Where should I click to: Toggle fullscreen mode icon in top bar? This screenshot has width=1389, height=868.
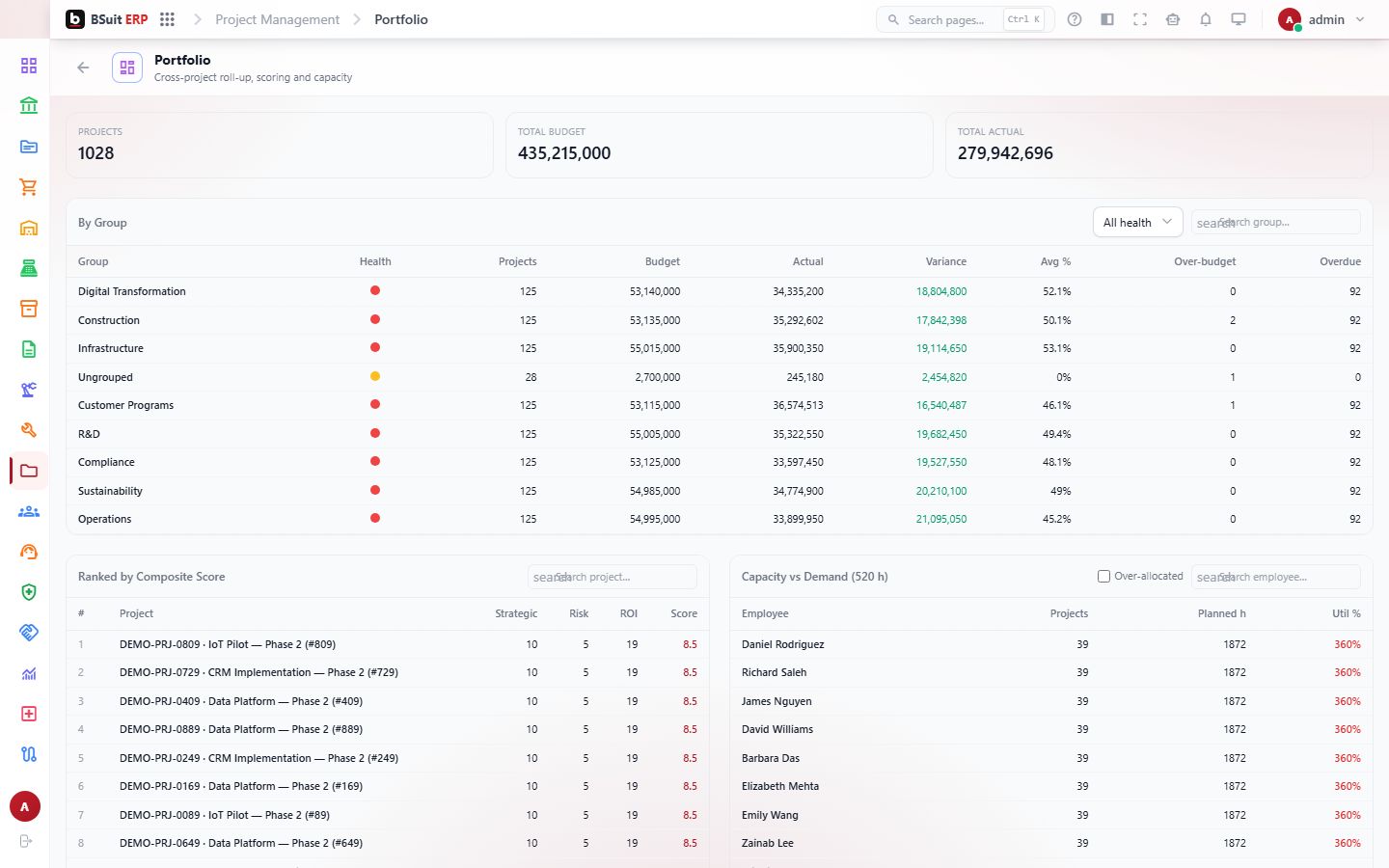(x=1140, y=19)
